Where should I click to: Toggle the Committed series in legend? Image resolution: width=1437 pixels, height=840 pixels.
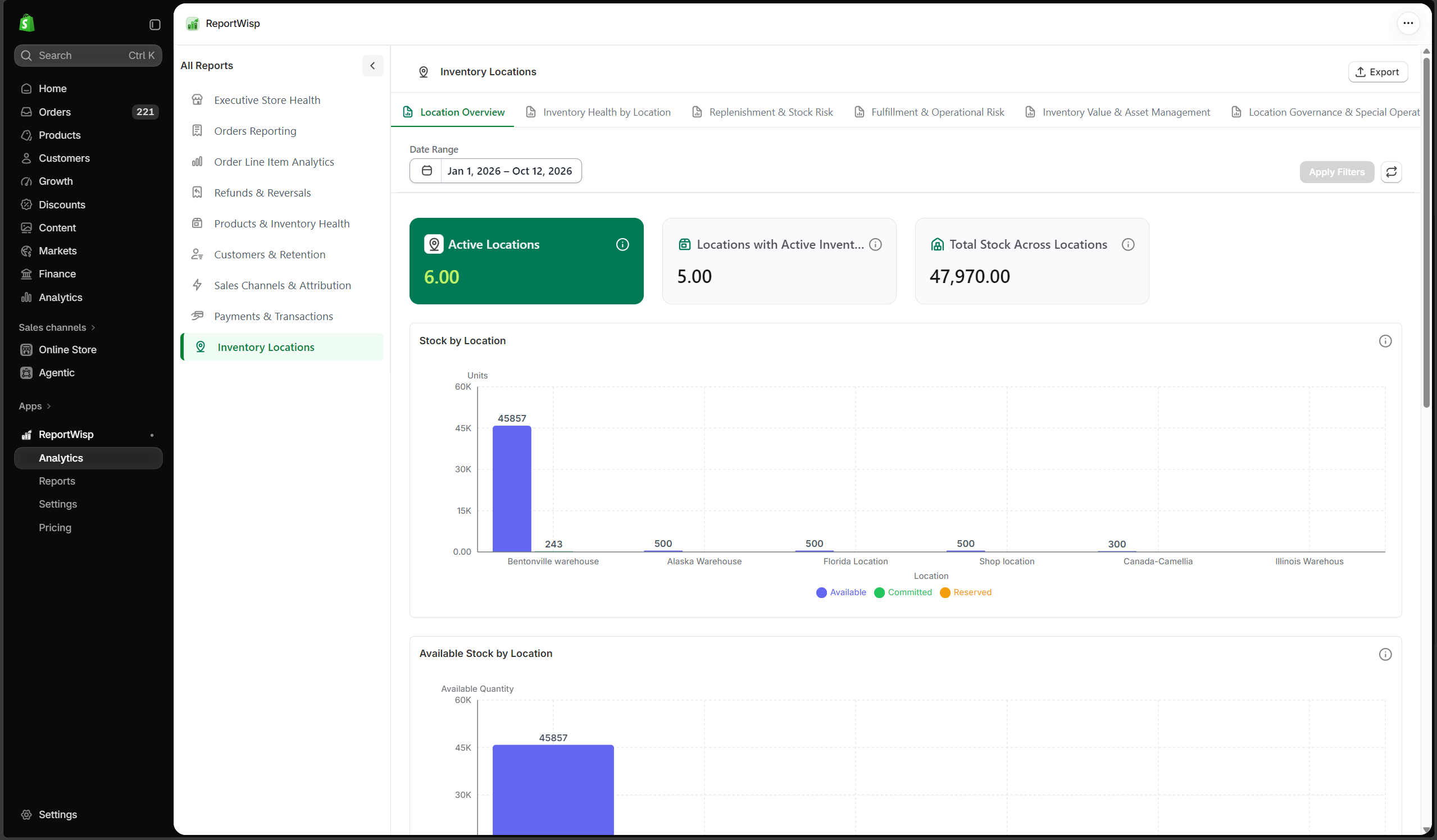[903, 592]
